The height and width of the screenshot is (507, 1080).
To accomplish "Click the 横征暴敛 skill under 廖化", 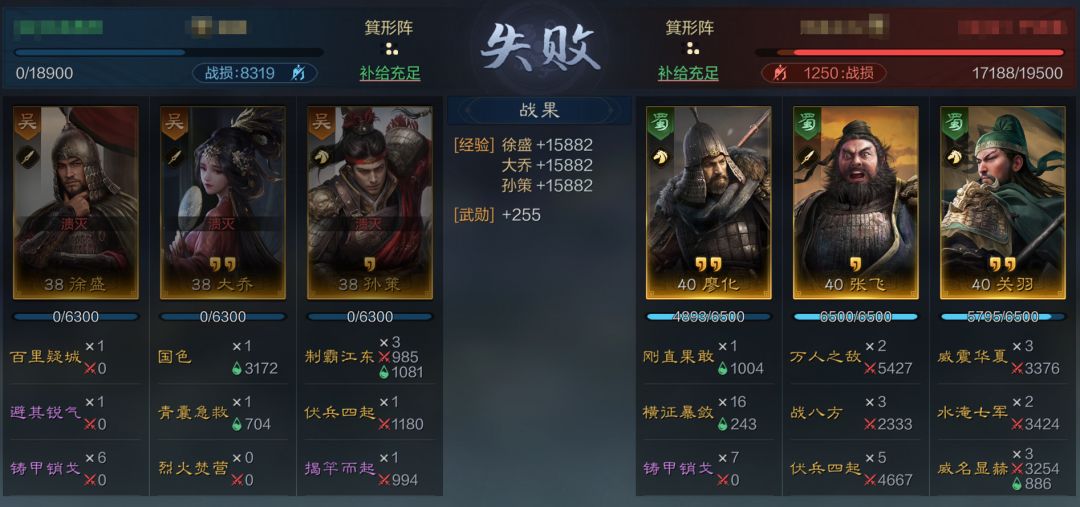I will [x=678, y=413].
